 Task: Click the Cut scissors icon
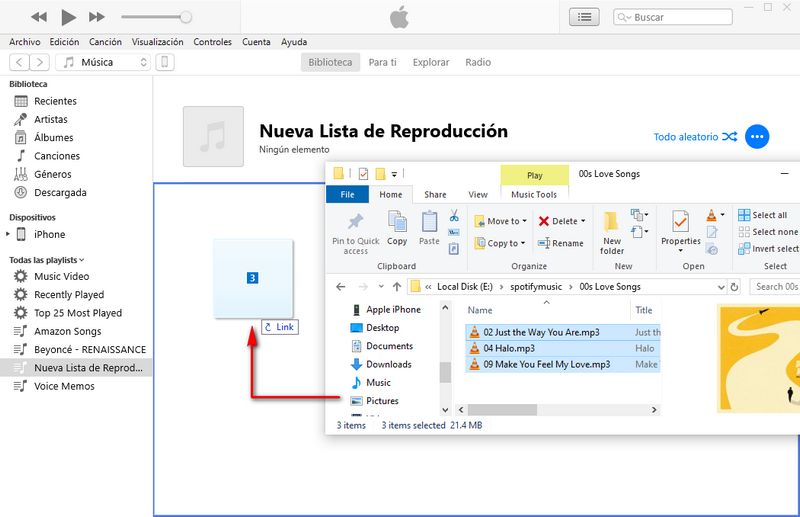(454, 216)
